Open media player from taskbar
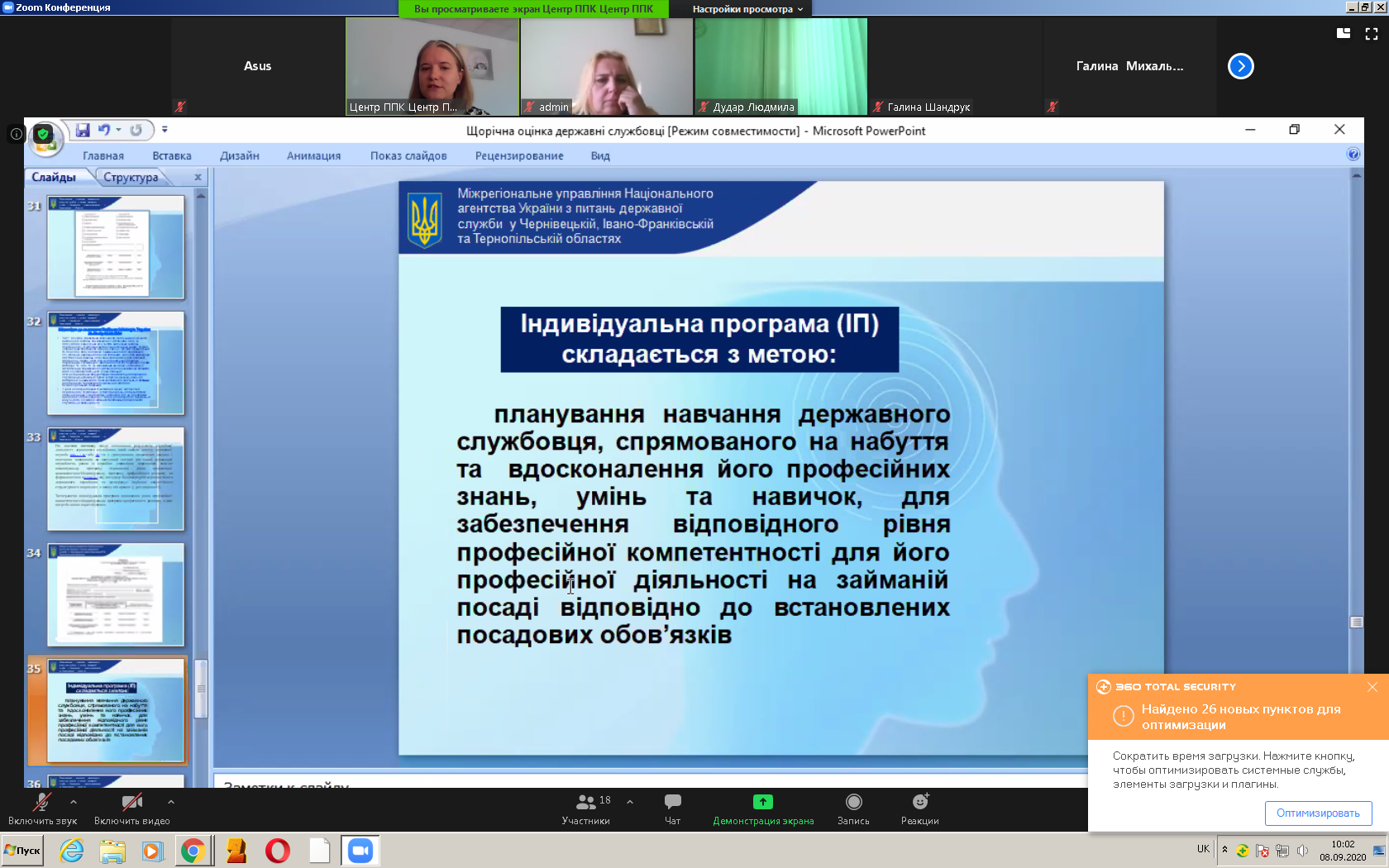 (x=152, y=850)
